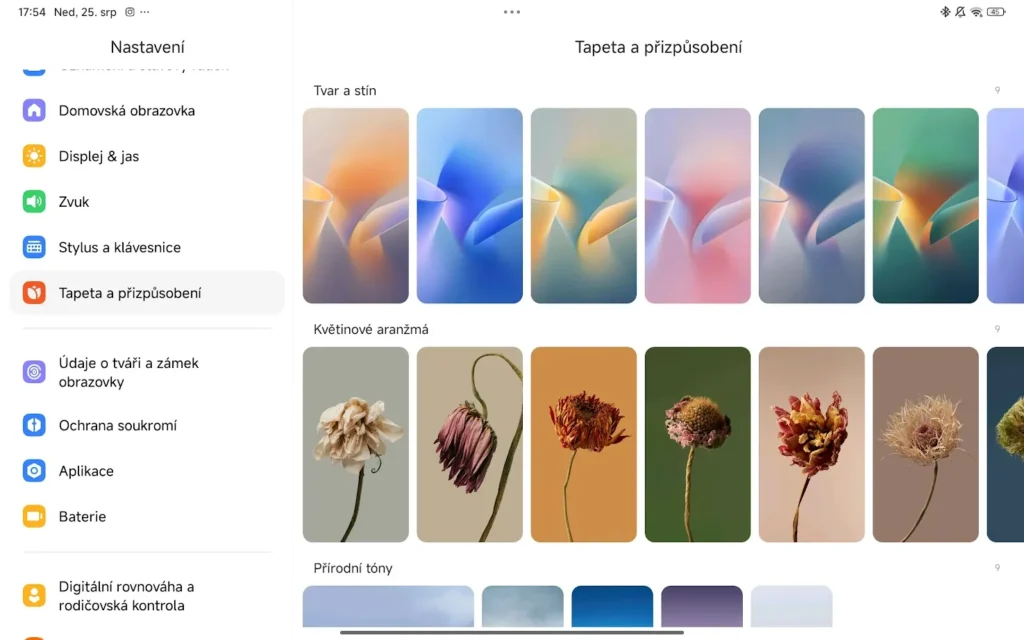
Task: Tap the Domovská obrazovka home icon
Action: click(x=34, y=110)
